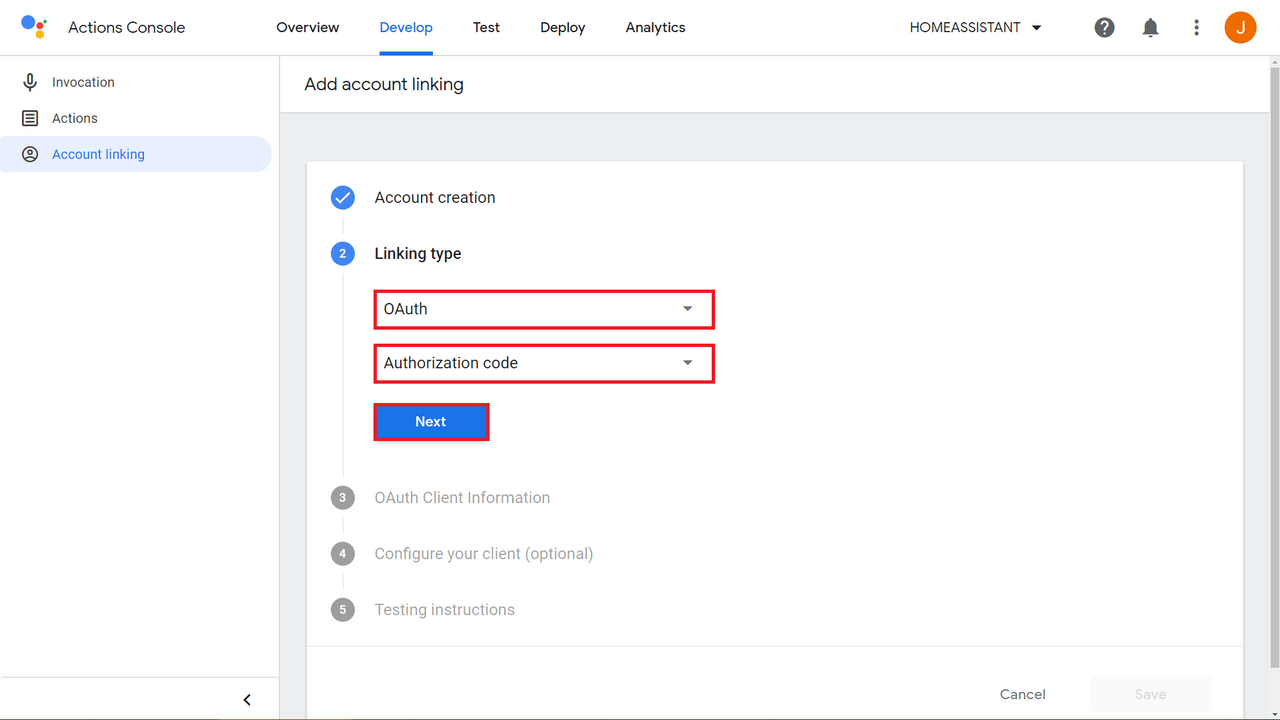1280x720 pixels.
Task: Open the three-dot more options menu
Action: click(x=1196, y=28)
